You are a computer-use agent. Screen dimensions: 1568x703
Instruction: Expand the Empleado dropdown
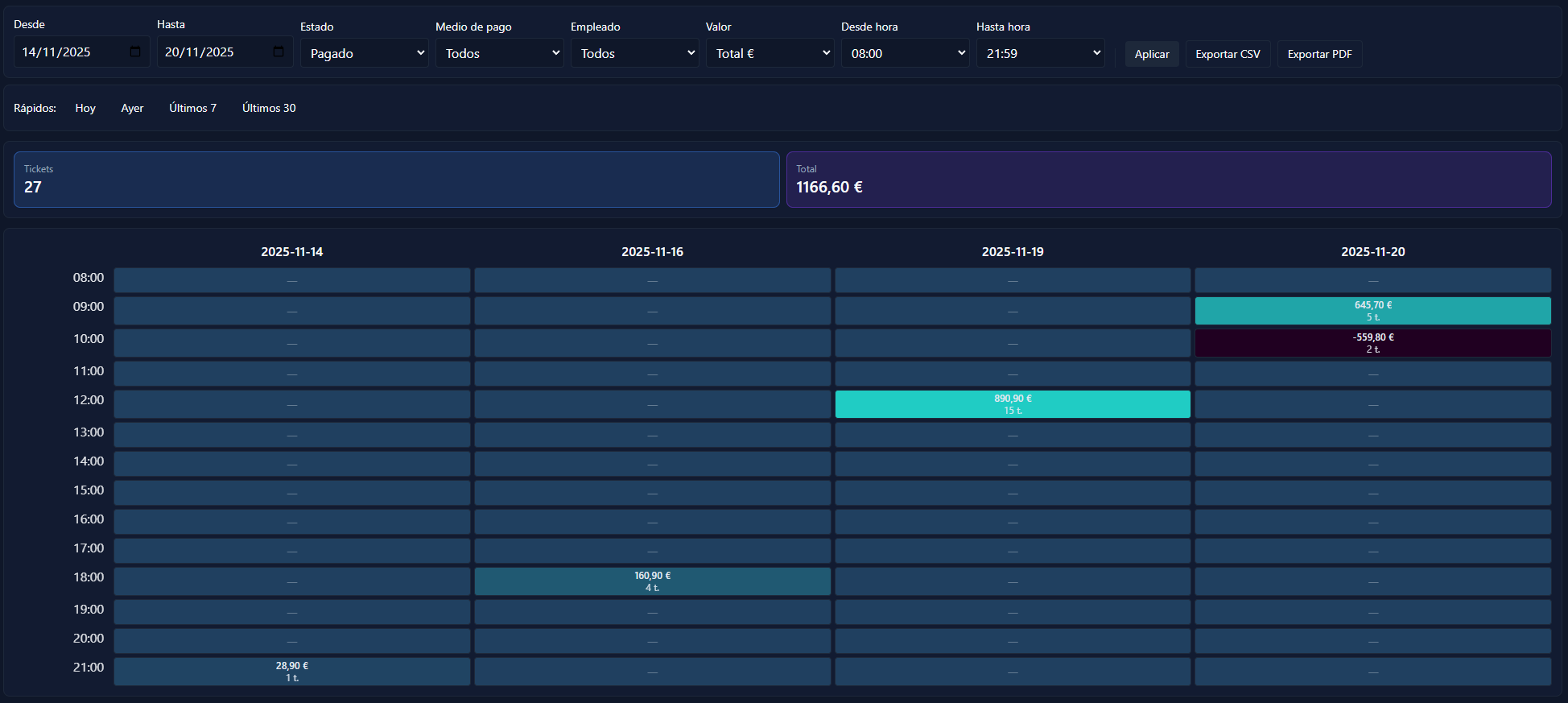point(635,53)
